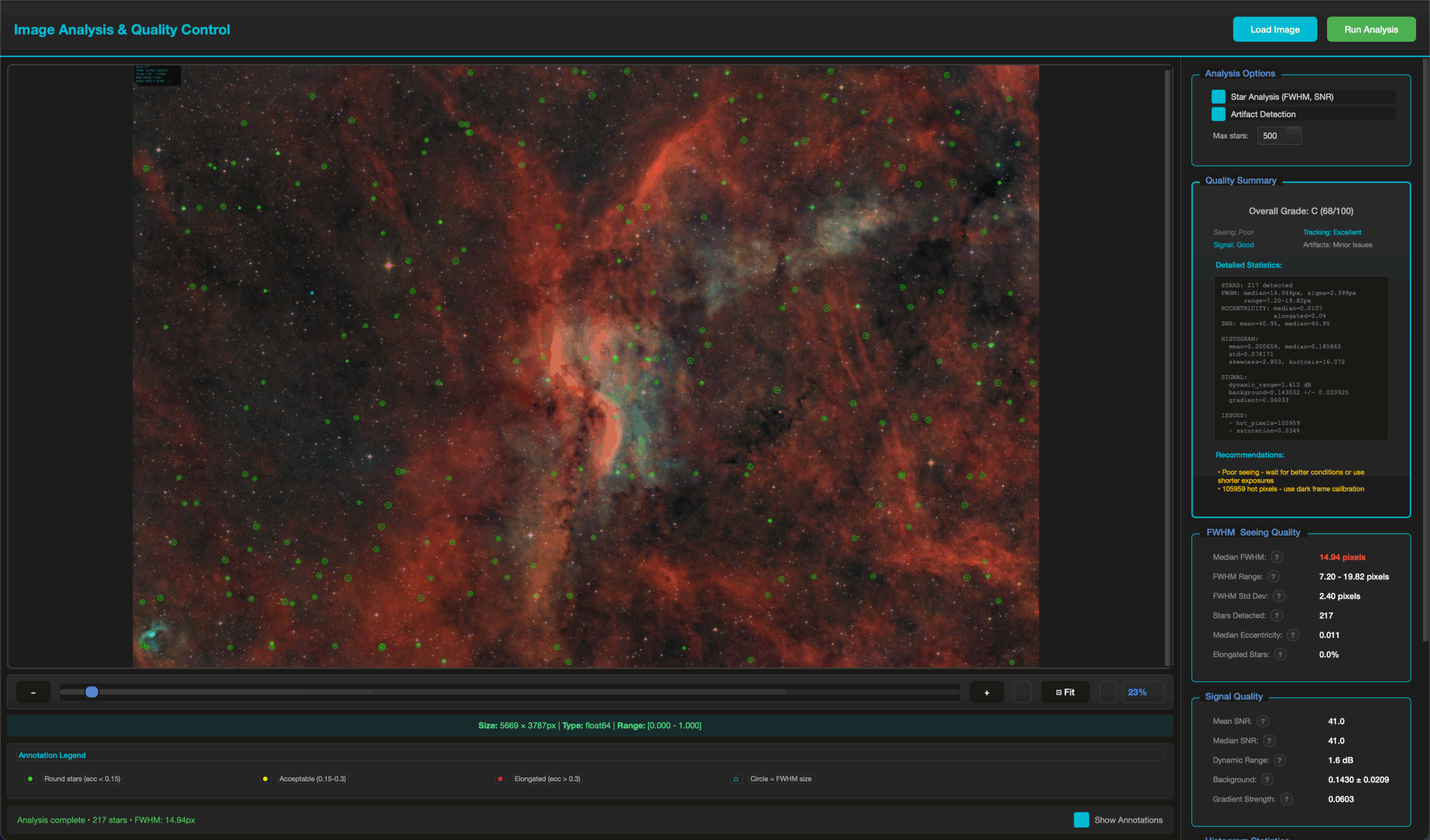Disable the Artifact Detection option
This screenshot has height=840, width=1430.
pos(1218,114)
